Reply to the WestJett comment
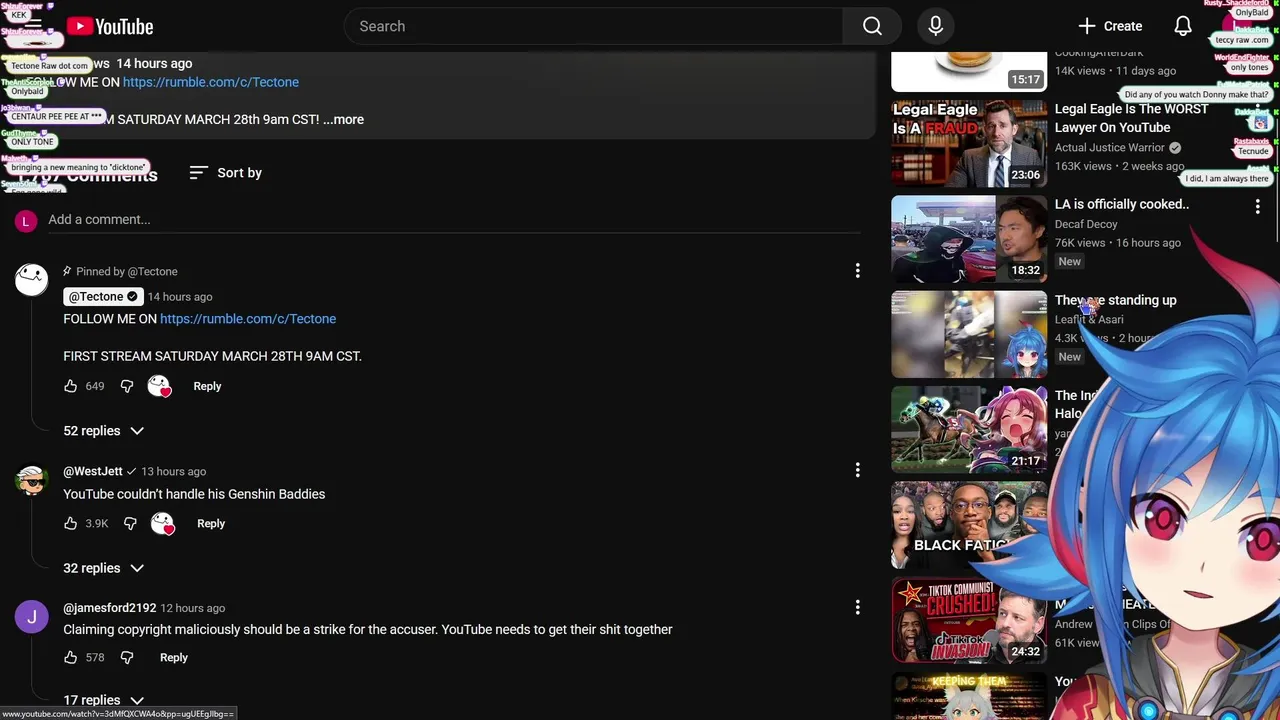The width and height of the screenshot is (1280, 720). pos(211,523)
